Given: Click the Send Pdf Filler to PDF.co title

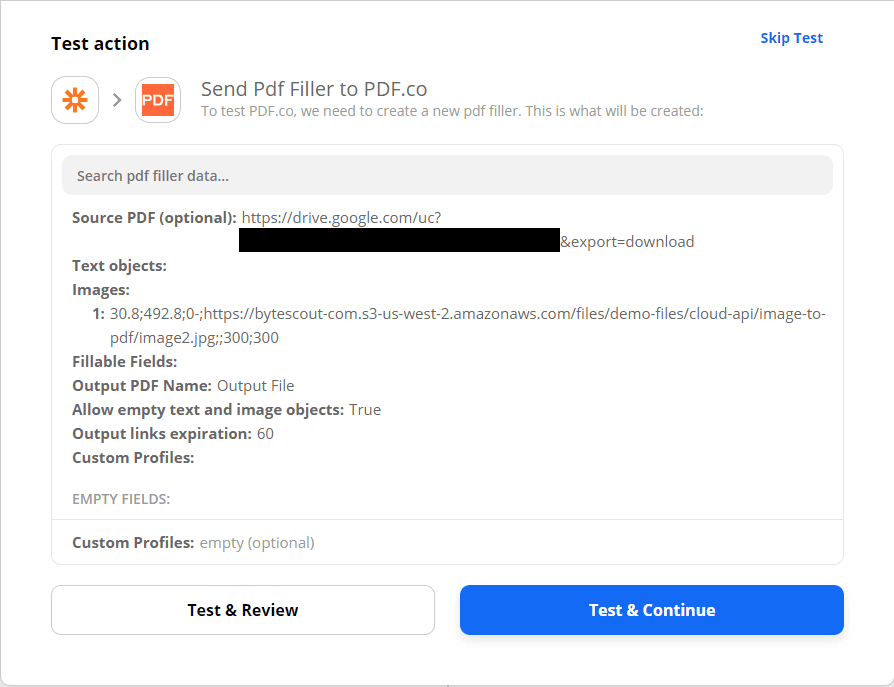Looking at the screenshot, I should point(314,89).
